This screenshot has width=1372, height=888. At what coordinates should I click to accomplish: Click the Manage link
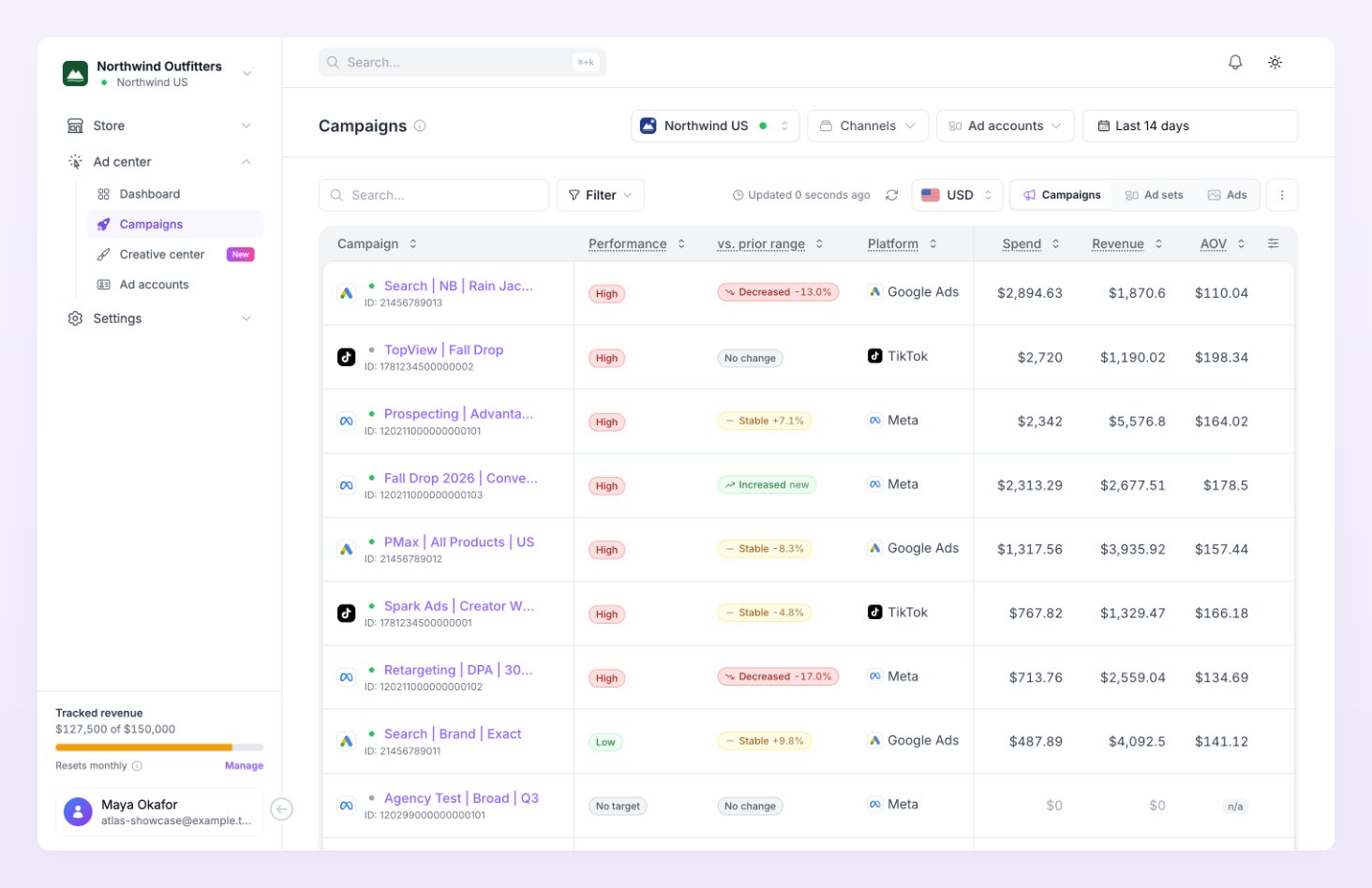tap(244, 765)
